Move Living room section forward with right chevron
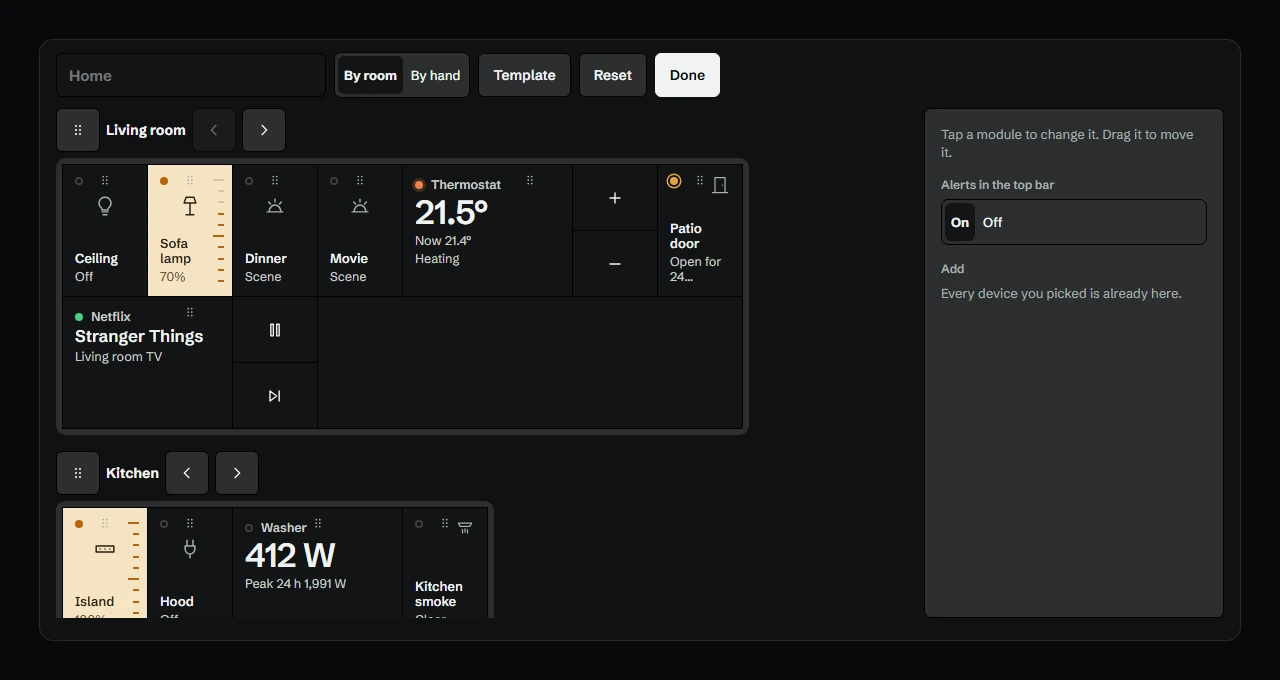 pyautogui.click(x=264, y=130)
